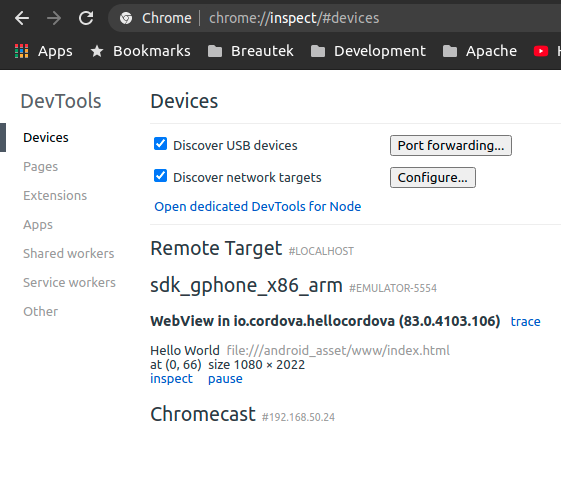Viewport: 561px width, 483px height.
Task: Click the size 1080 × 2022 text
Action: [257, 365]
